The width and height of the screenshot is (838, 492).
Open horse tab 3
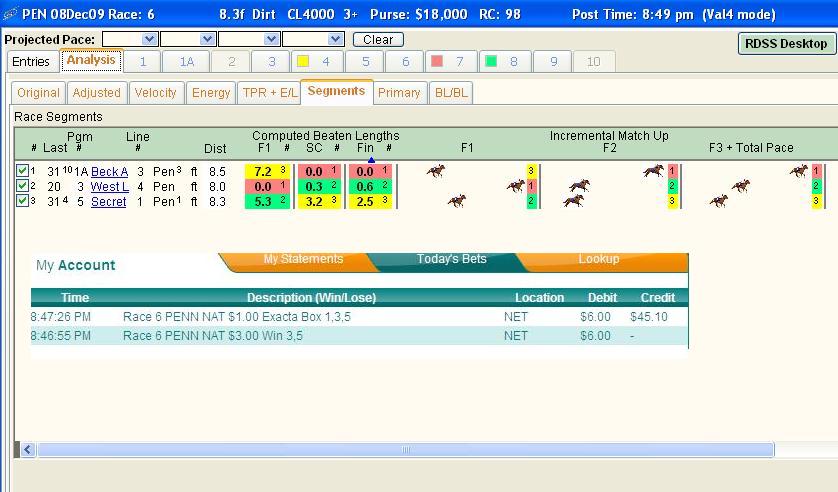(271, 61)
